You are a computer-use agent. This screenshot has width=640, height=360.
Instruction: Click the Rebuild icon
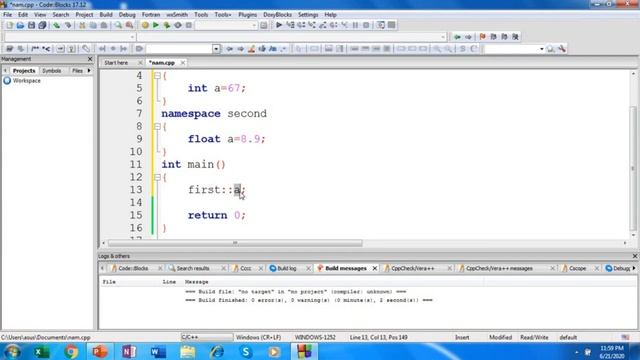pos(178,25)
